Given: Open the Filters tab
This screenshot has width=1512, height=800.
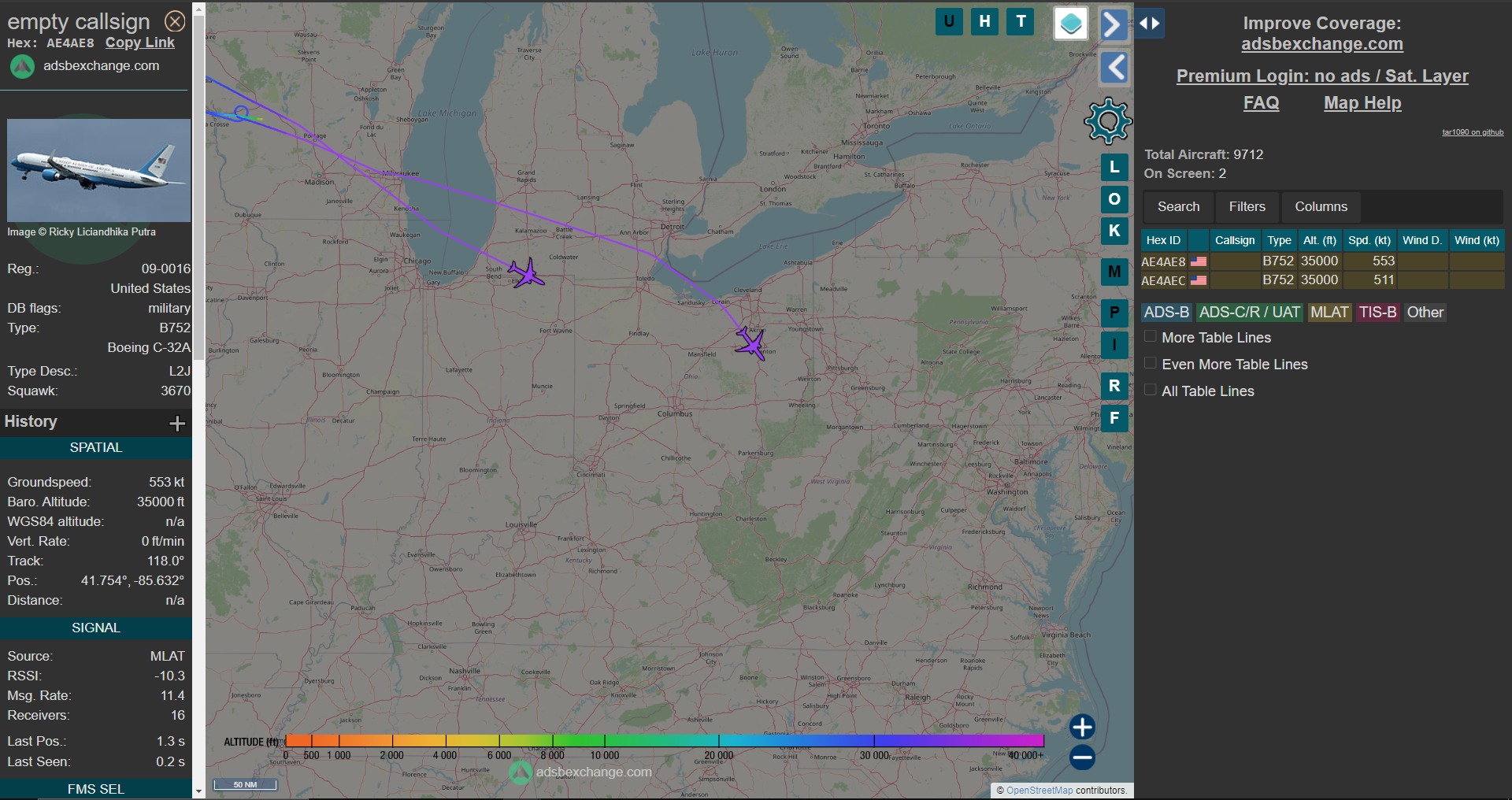Looking at the screenshot, I should point(1247,207).
